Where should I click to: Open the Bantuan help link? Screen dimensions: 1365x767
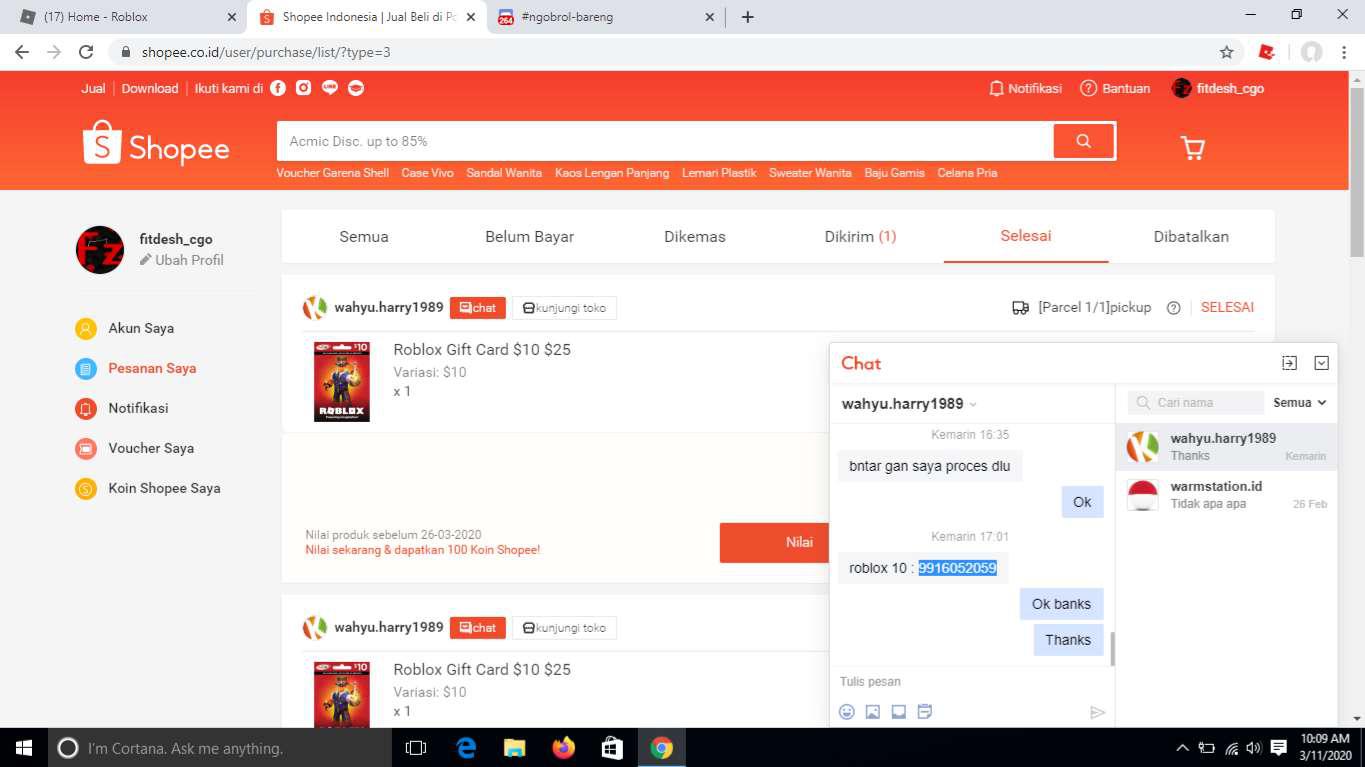[1115, 88]
